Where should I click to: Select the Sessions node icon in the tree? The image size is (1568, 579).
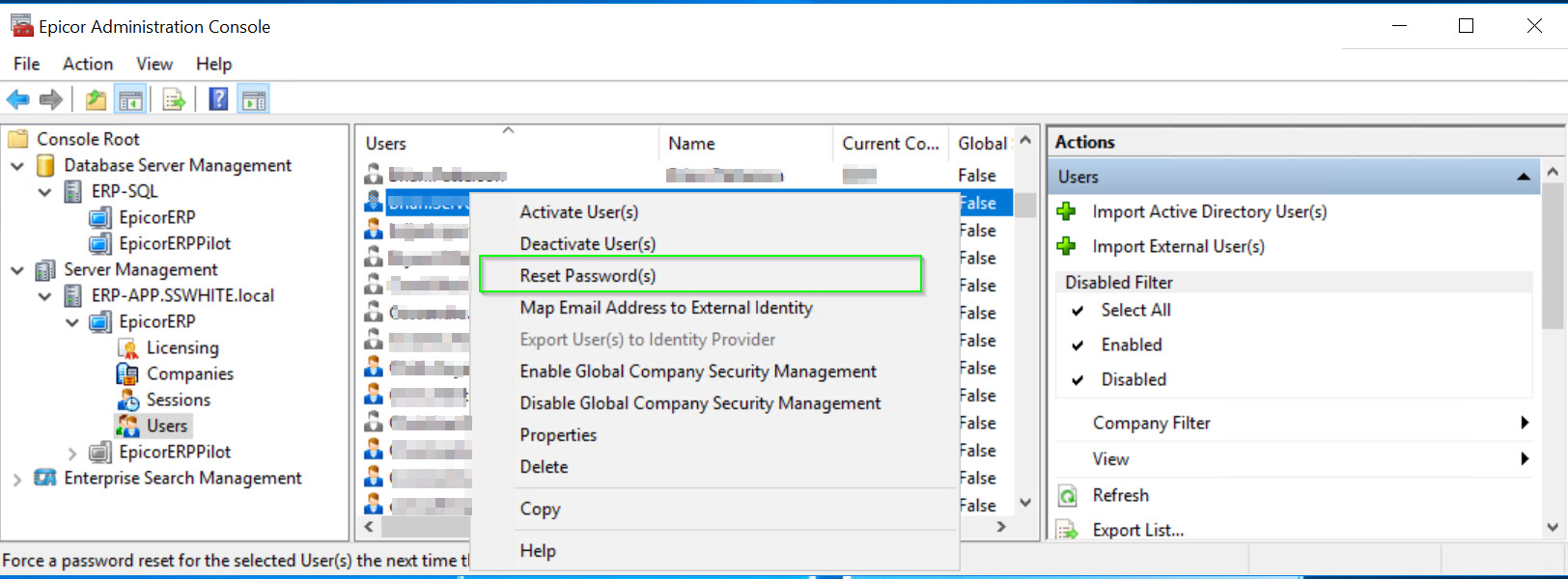pyautogui.click(x=127, y=400)
